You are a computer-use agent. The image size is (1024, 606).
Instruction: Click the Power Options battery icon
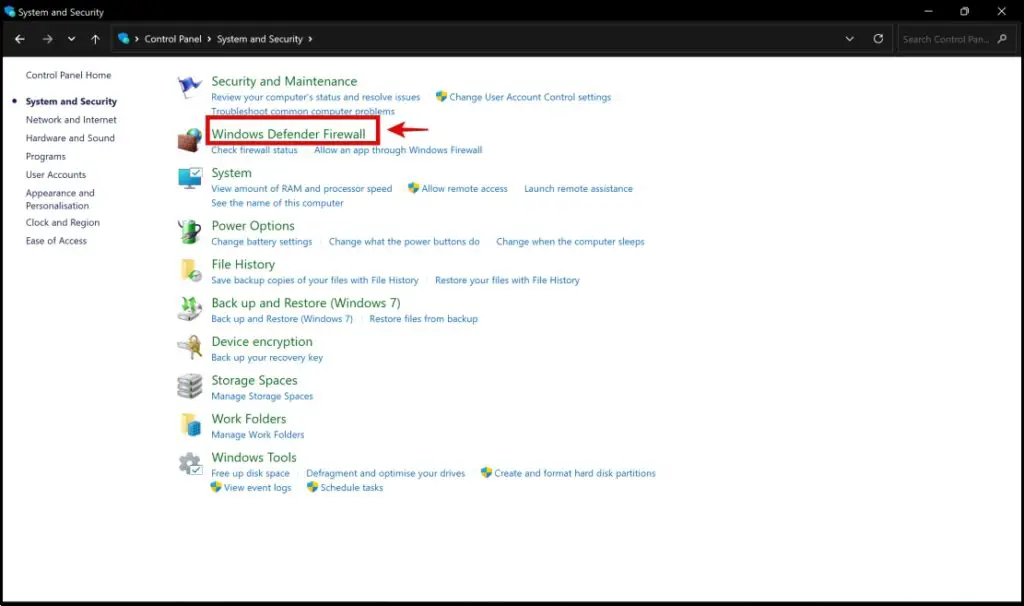click(189, 232)
